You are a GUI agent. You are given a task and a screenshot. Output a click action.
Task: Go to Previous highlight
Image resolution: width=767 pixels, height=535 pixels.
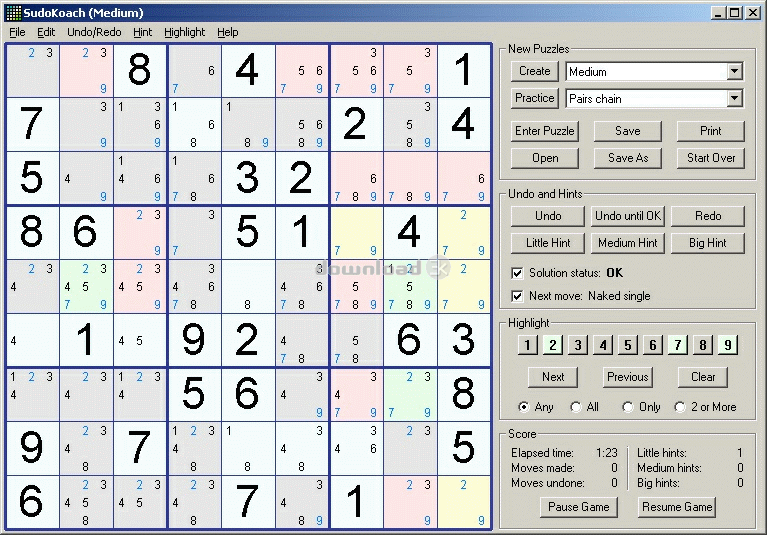point(628,377)
